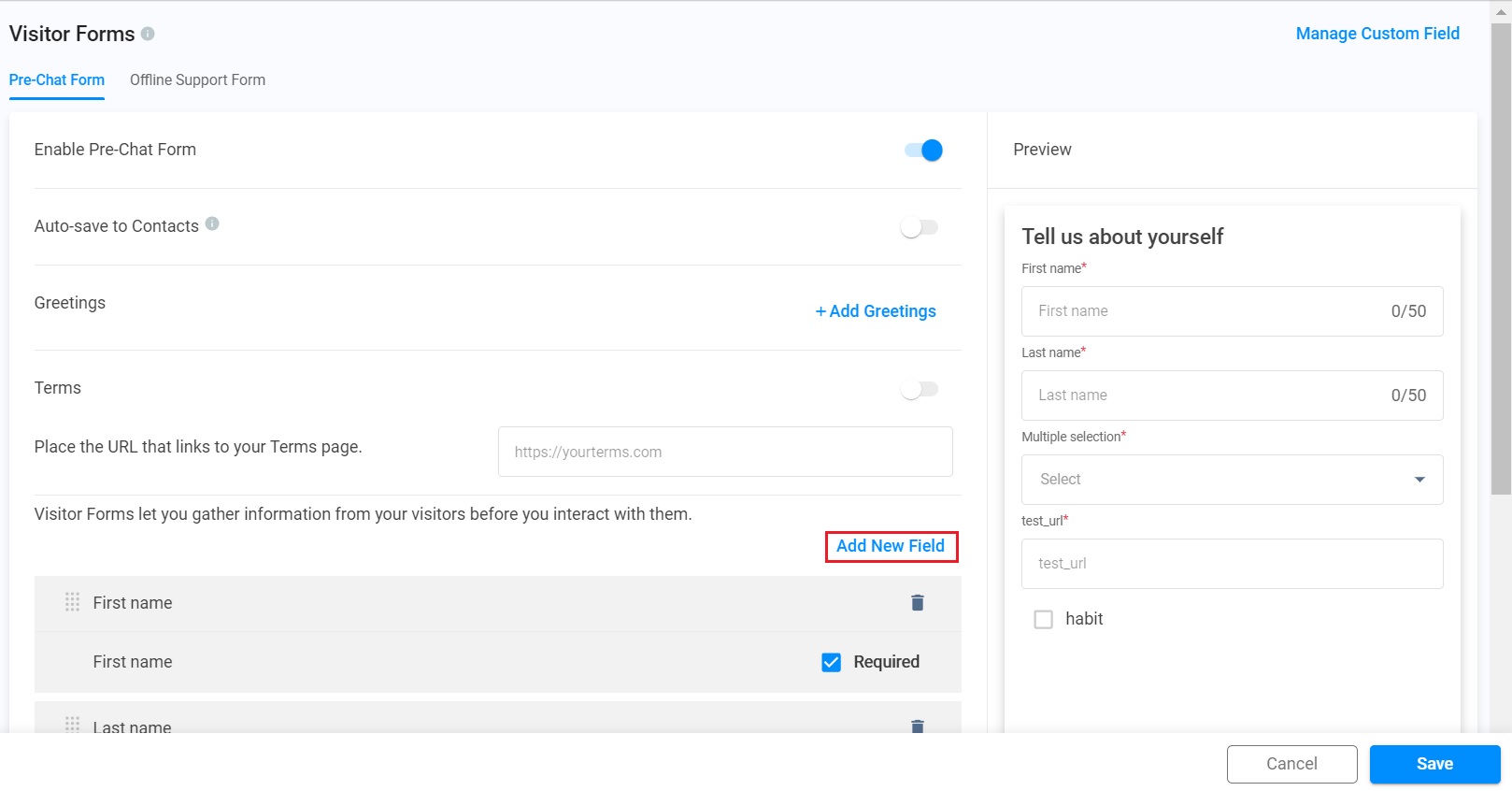1512x791 pixels.
Task: Switch to the Offline Support Form tab
Action: click(x=197, y=80)
